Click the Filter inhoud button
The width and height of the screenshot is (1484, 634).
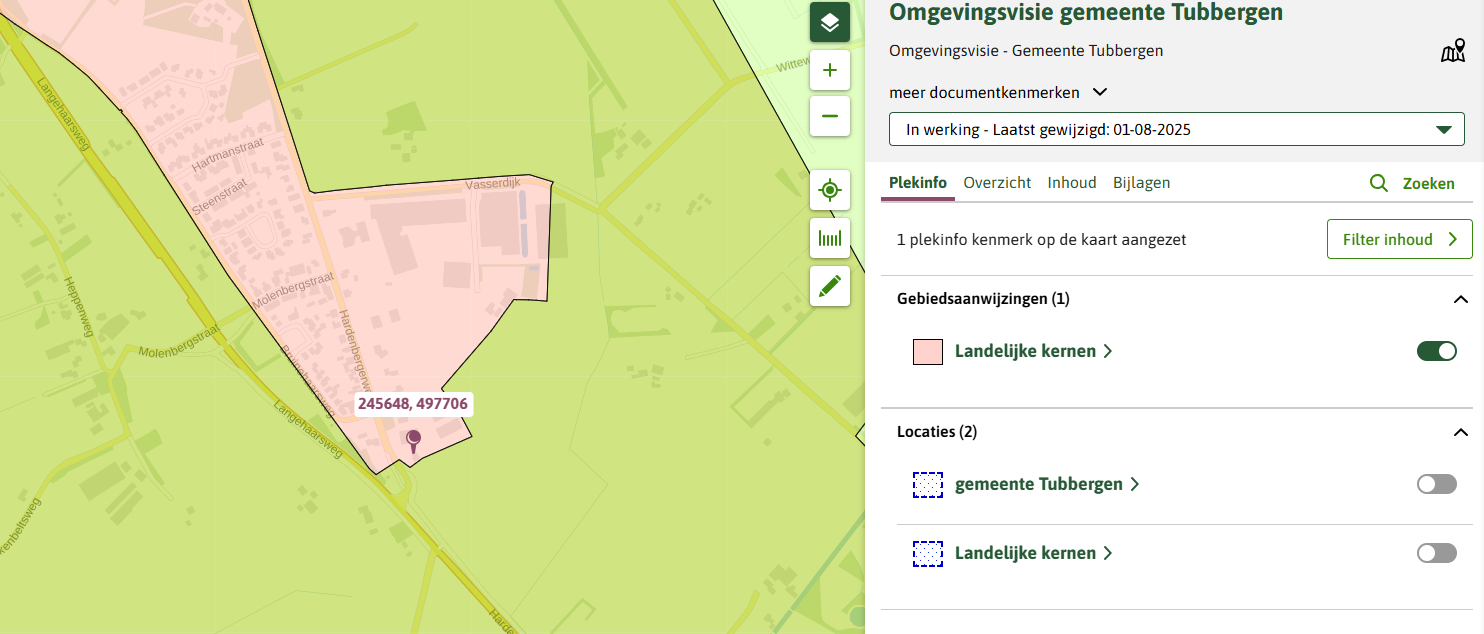click(1400, 239)
